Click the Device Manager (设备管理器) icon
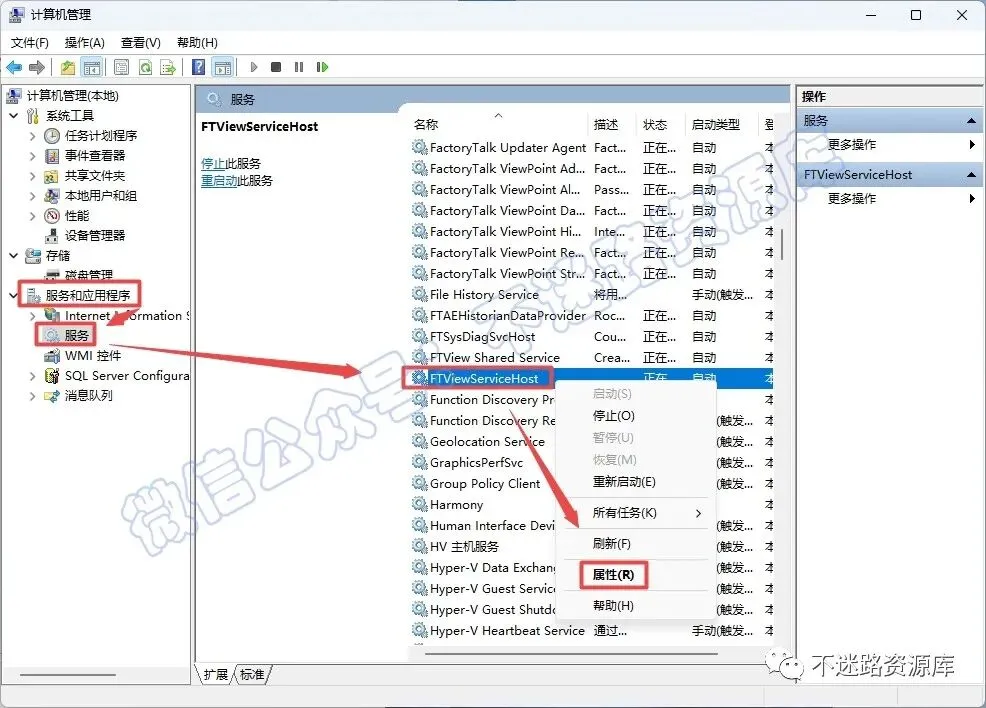The width and height of the screenshot is (986, 708). pos(52,236)
